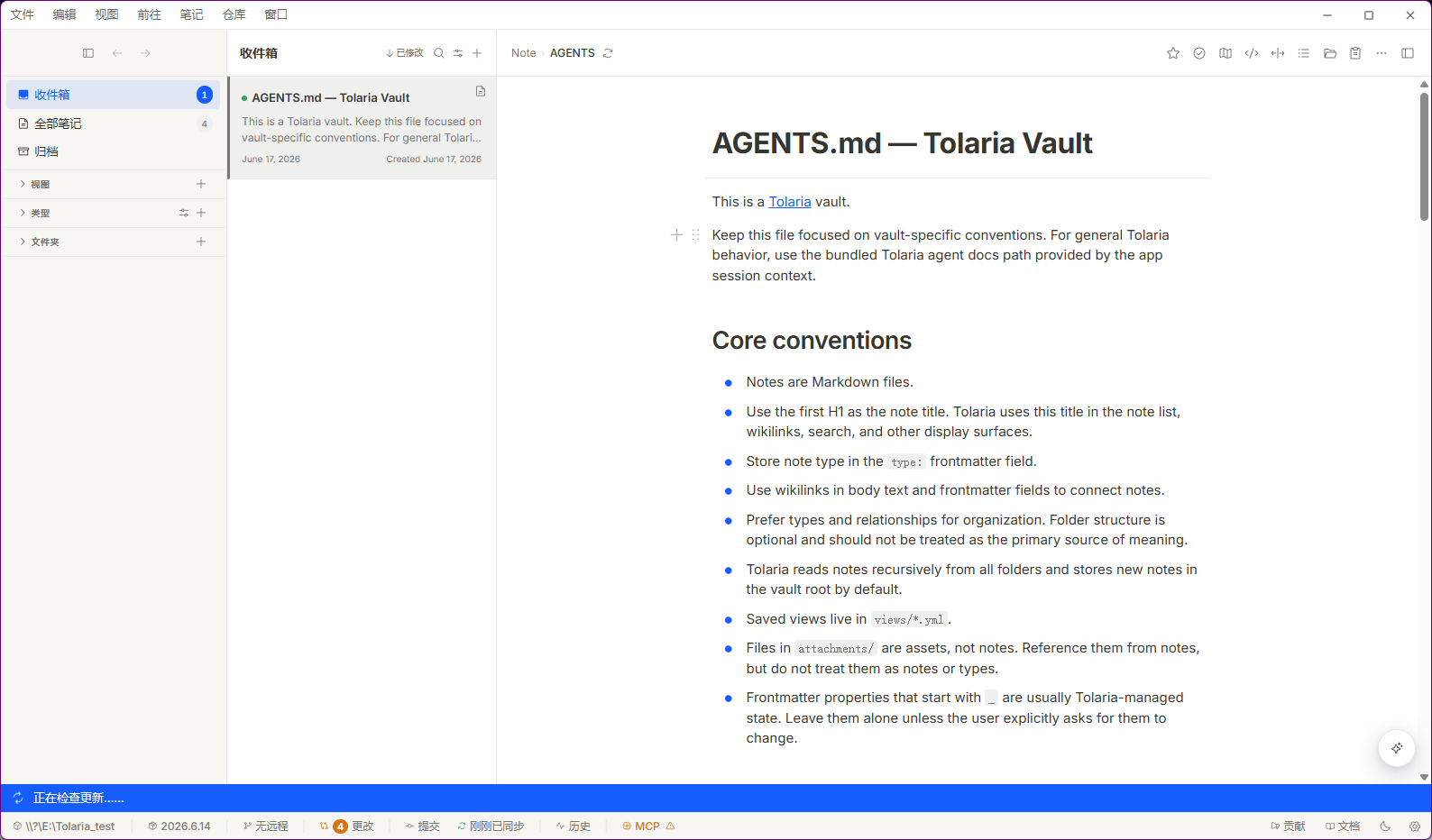Switch to raw source code view icon
The width and height of the screenshot is (1432, 840).
1252,53
